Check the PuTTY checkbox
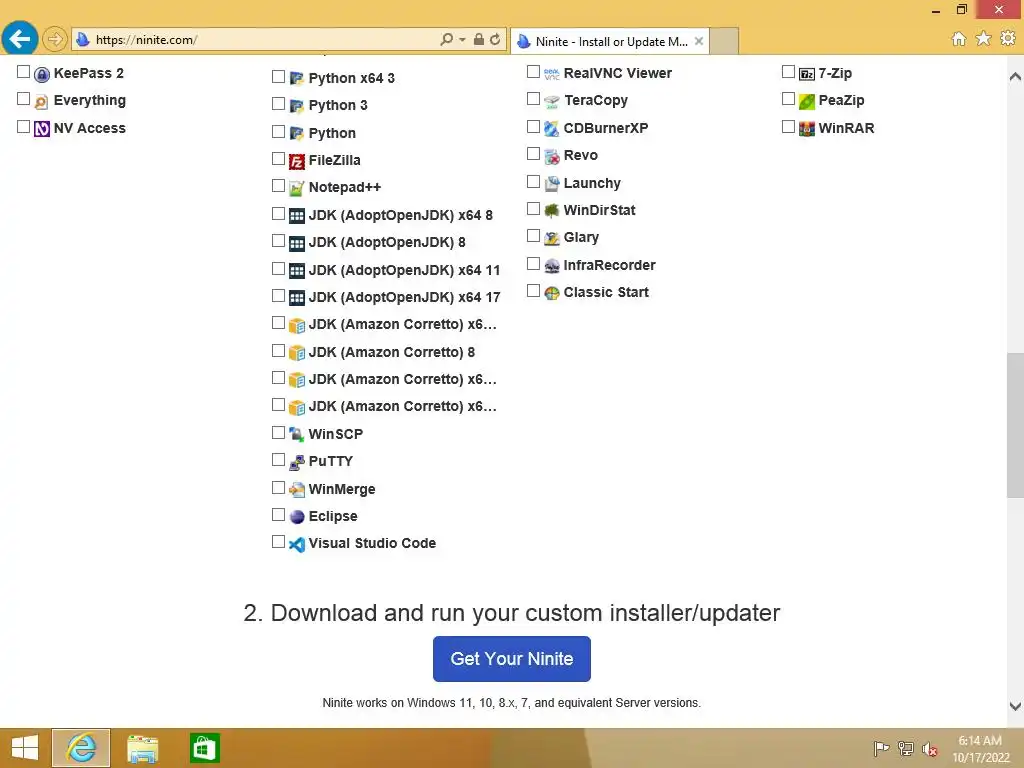The height and width of the screenshot is (768, 1024). click(x=278, y=460)
